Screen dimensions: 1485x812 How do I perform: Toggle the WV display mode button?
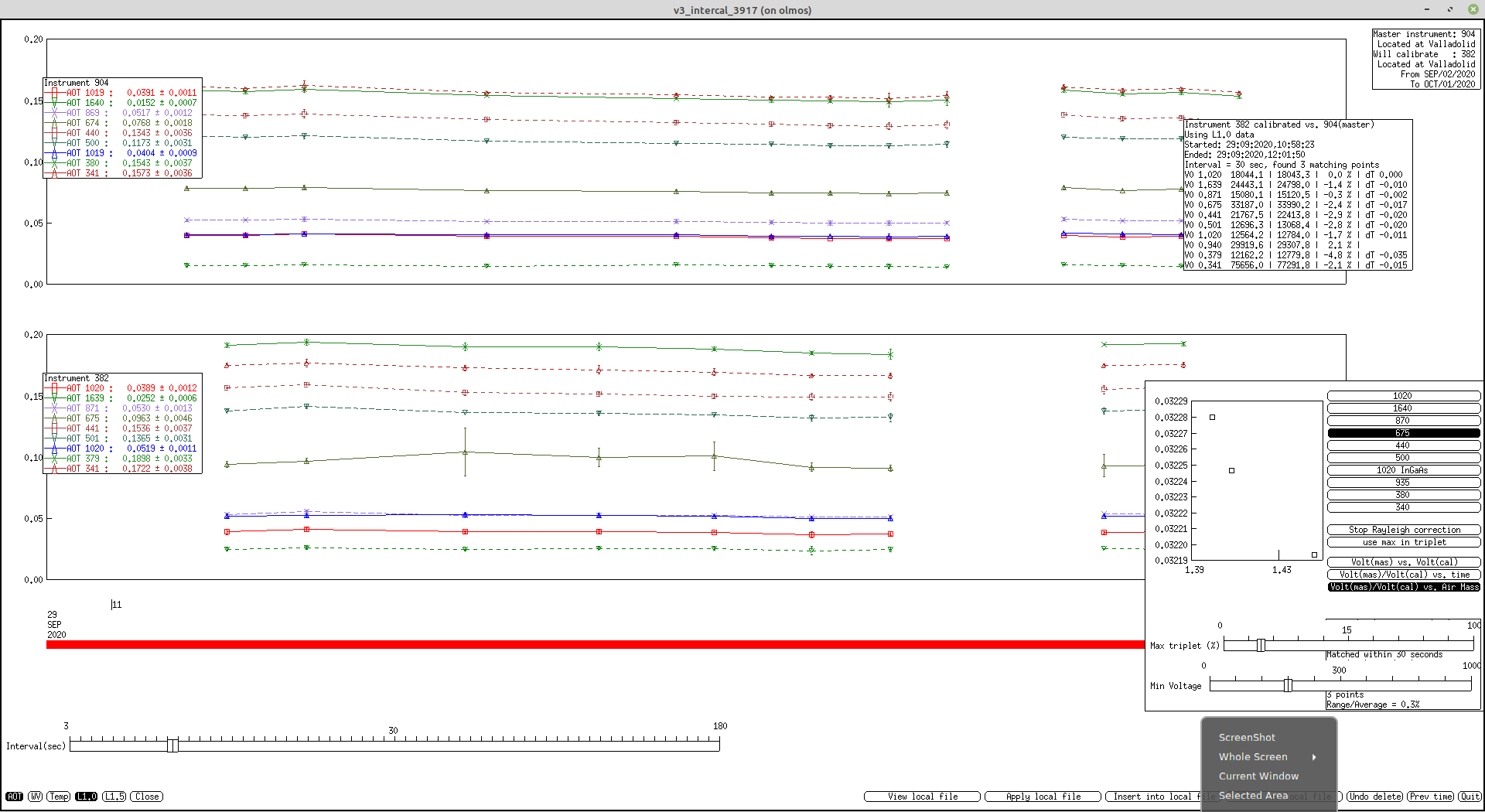(x=36, y=797)
